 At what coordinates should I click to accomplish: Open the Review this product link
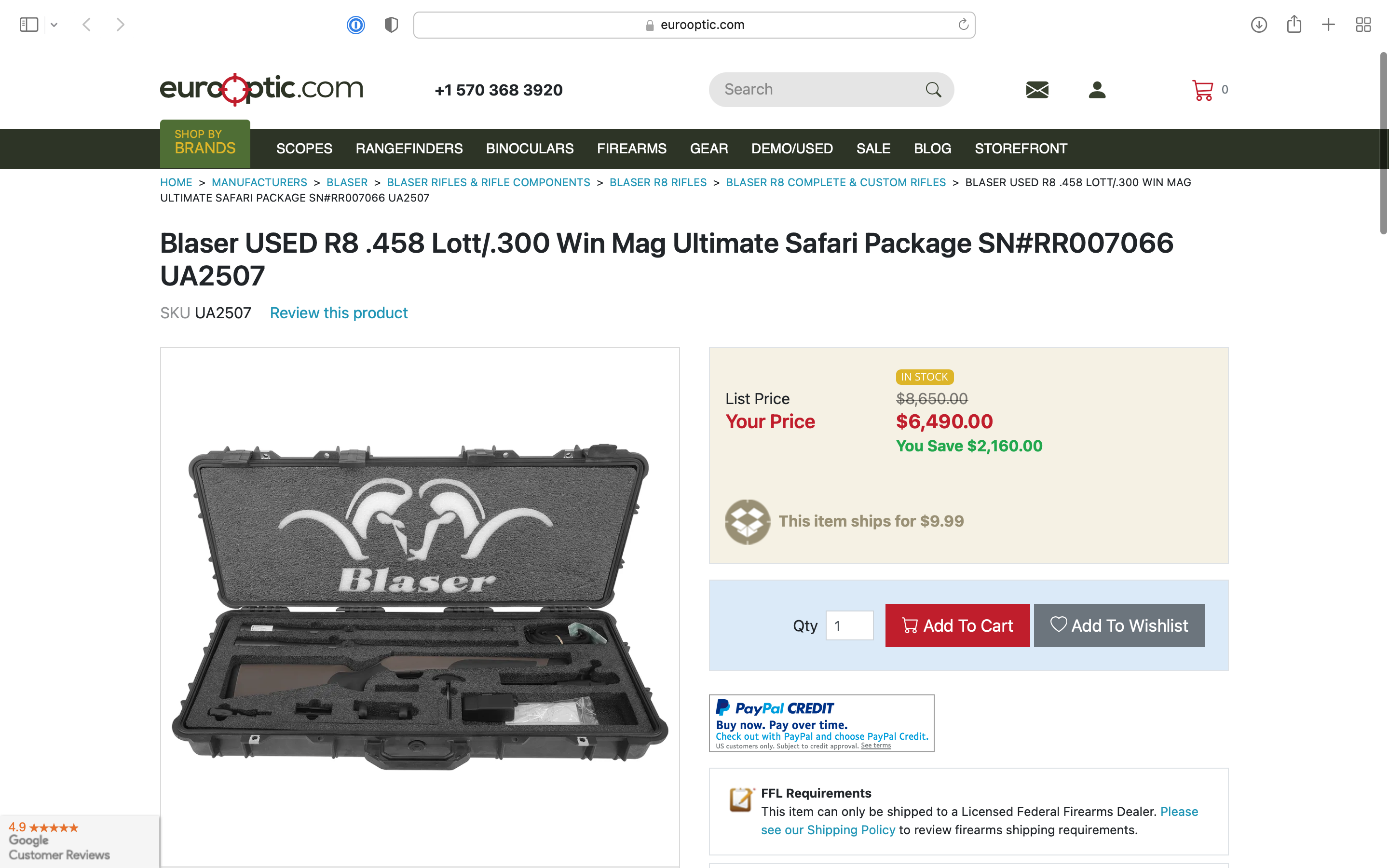point(339,313)
